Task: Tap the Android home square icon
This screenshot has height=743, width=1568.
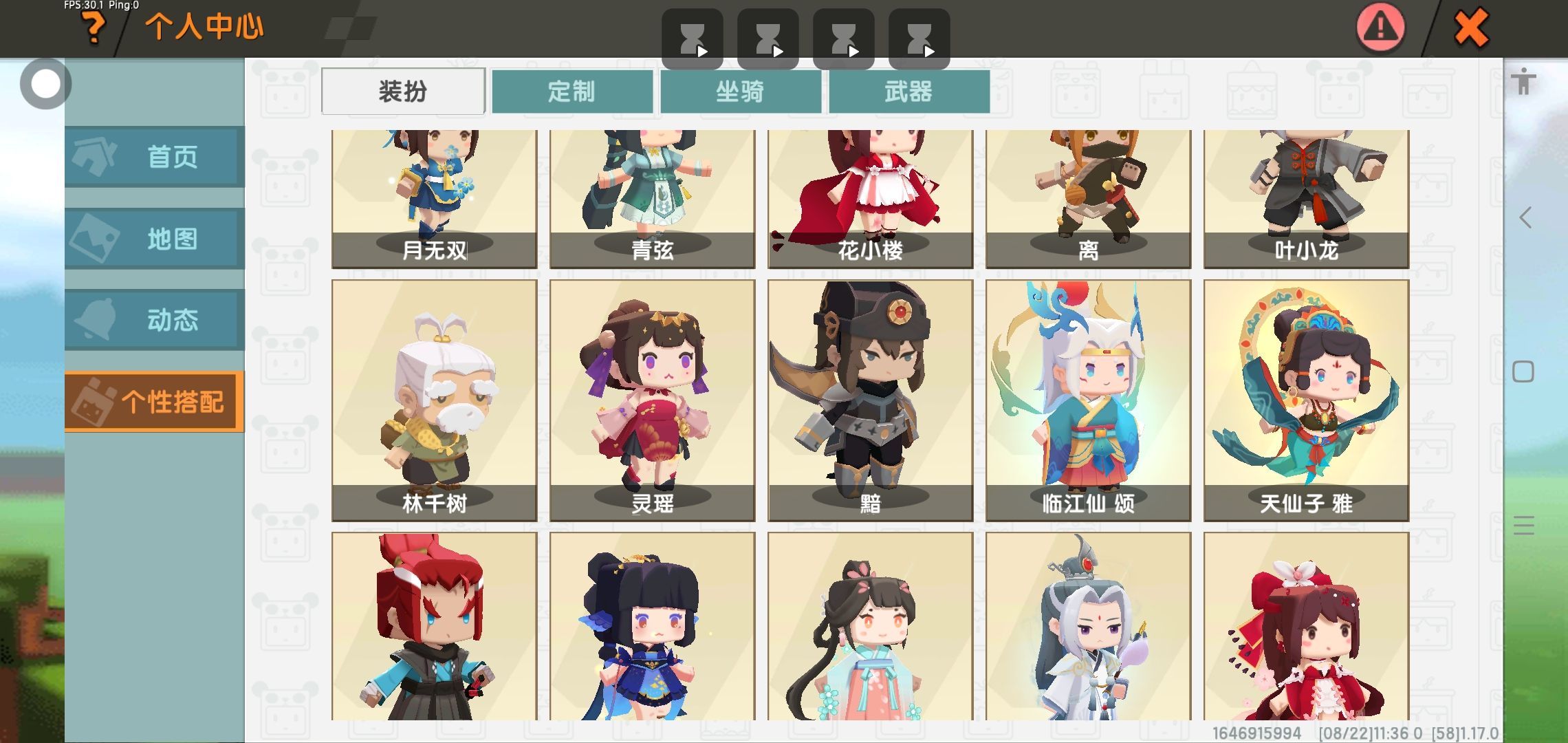Action: 1523,371
